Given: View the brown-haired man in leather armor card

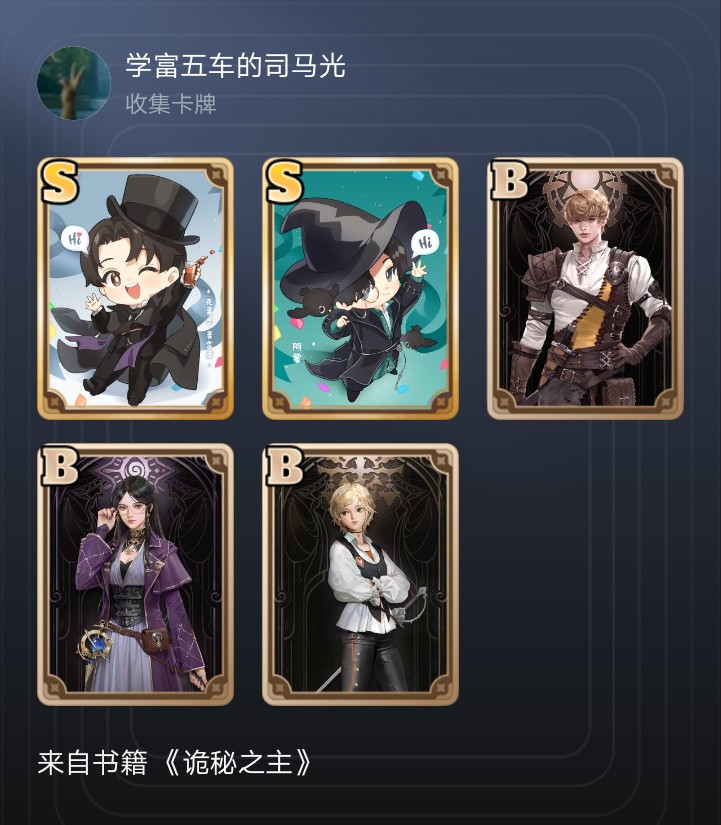Looking at the screenshot, I should [585, 288].
